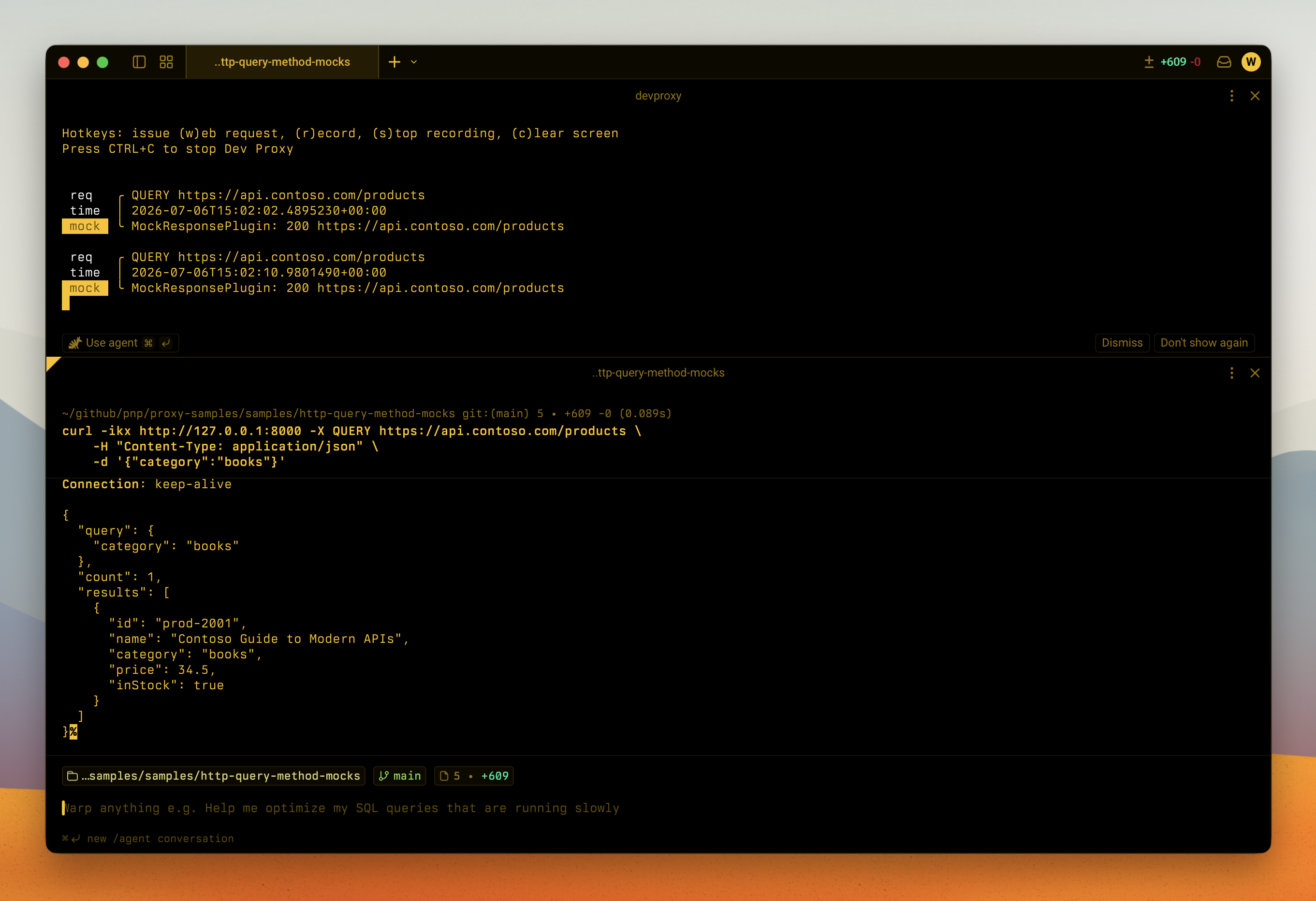Click Press CTRL+C to stop Dev Proxy text
Screen dimensions: 1316x901
coord(178,149)
